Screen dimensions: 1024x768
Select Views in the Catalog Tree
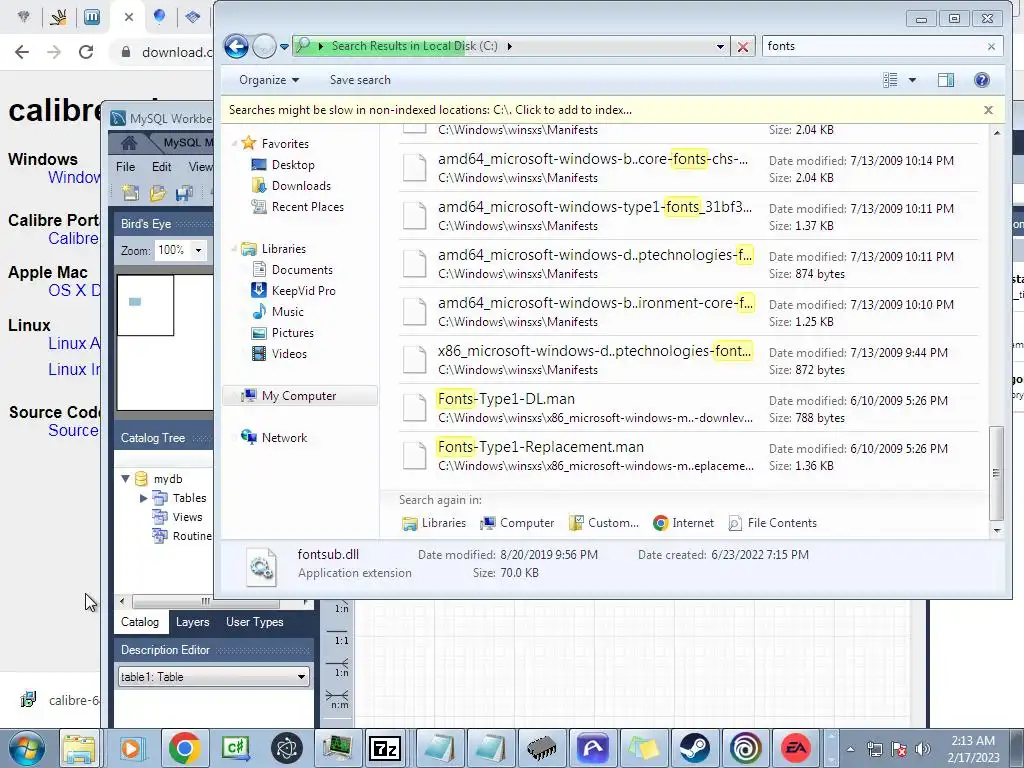187,517
